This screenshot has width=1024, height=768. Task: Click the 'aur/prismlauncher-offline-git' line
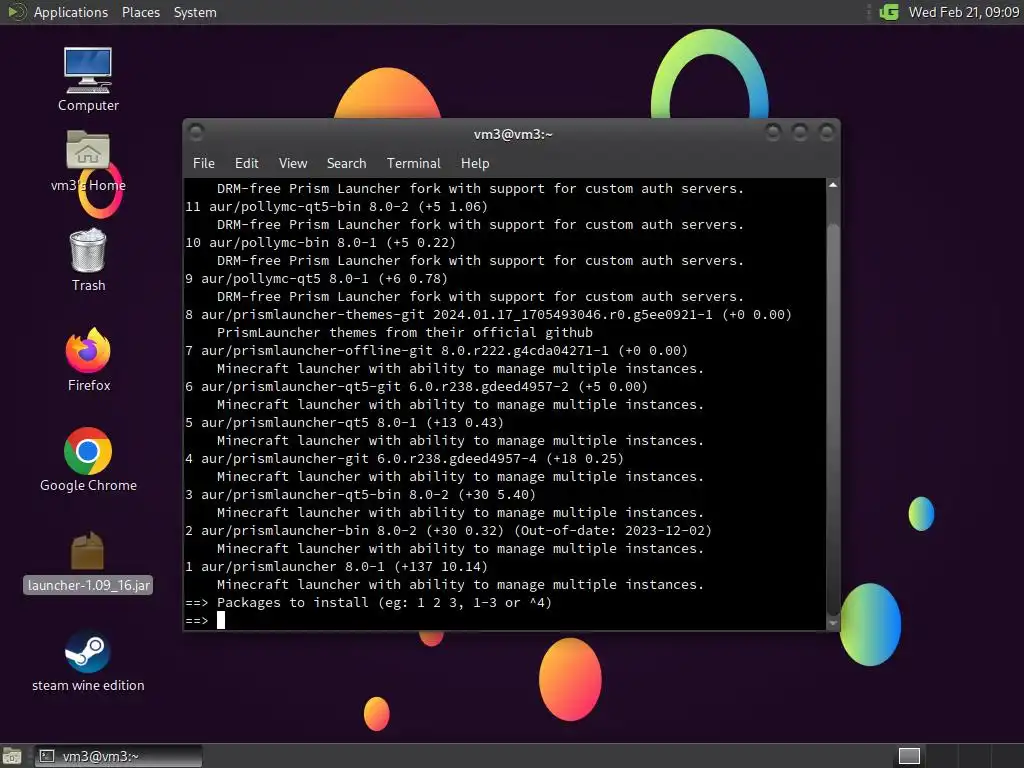click(436, 351)
